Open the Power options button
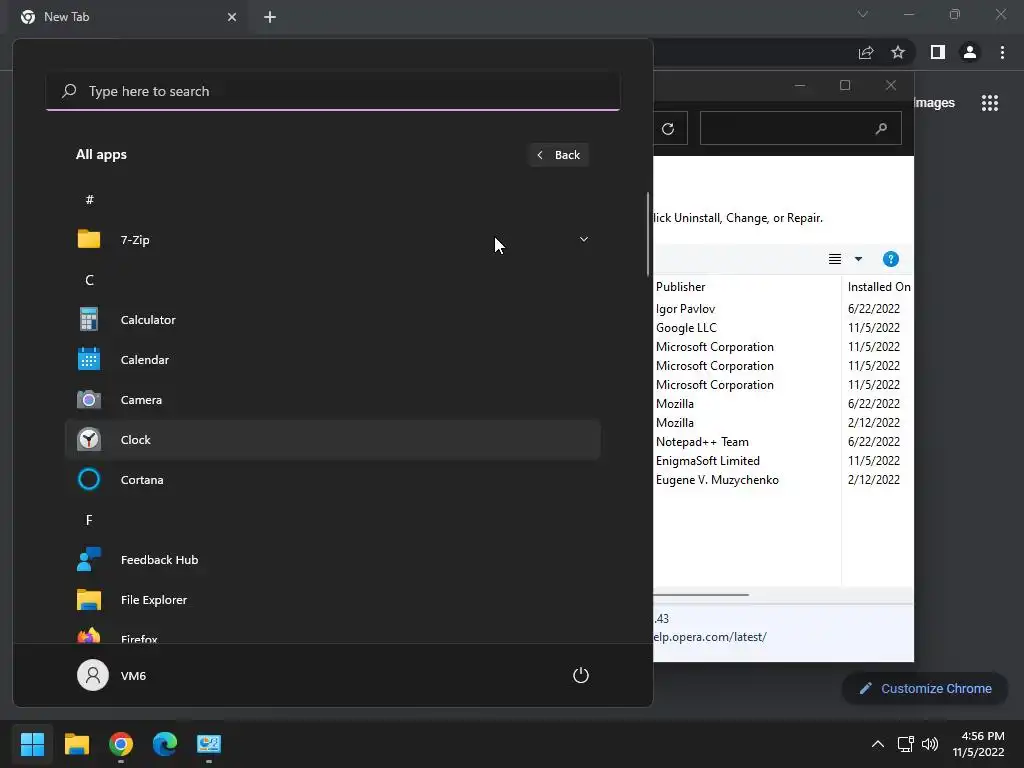Screen dimensions: 1024x768 [581, 675]
